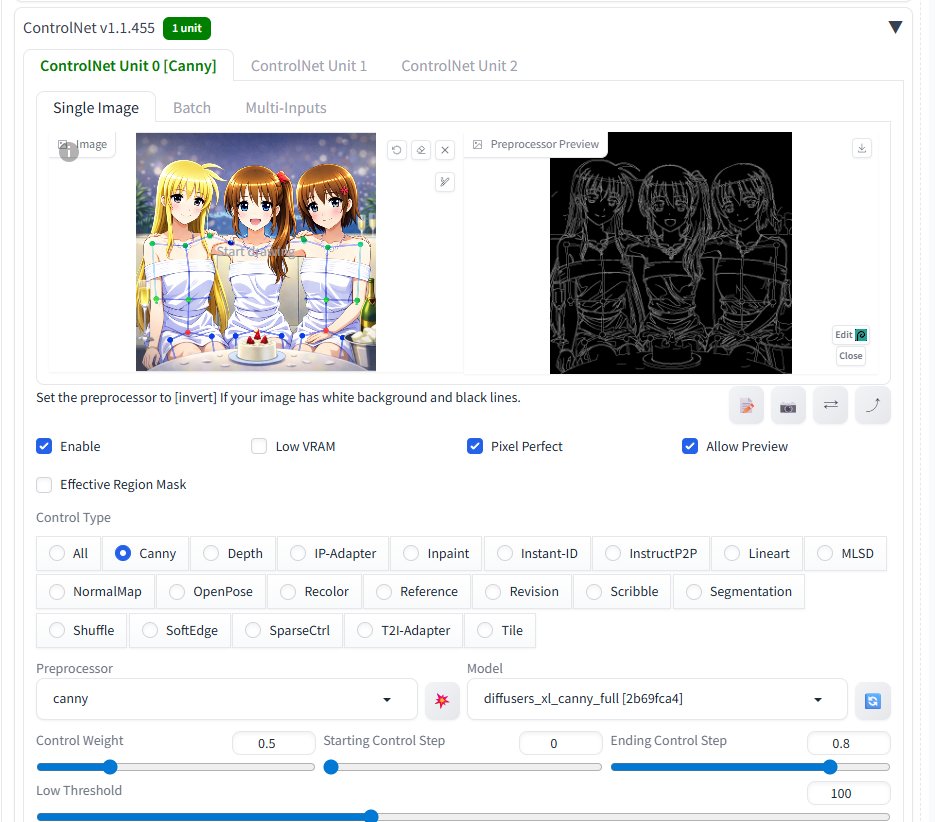Close the preprocessor preview via Close button
This screenshot has height=822, width=935.
[850, 356]
